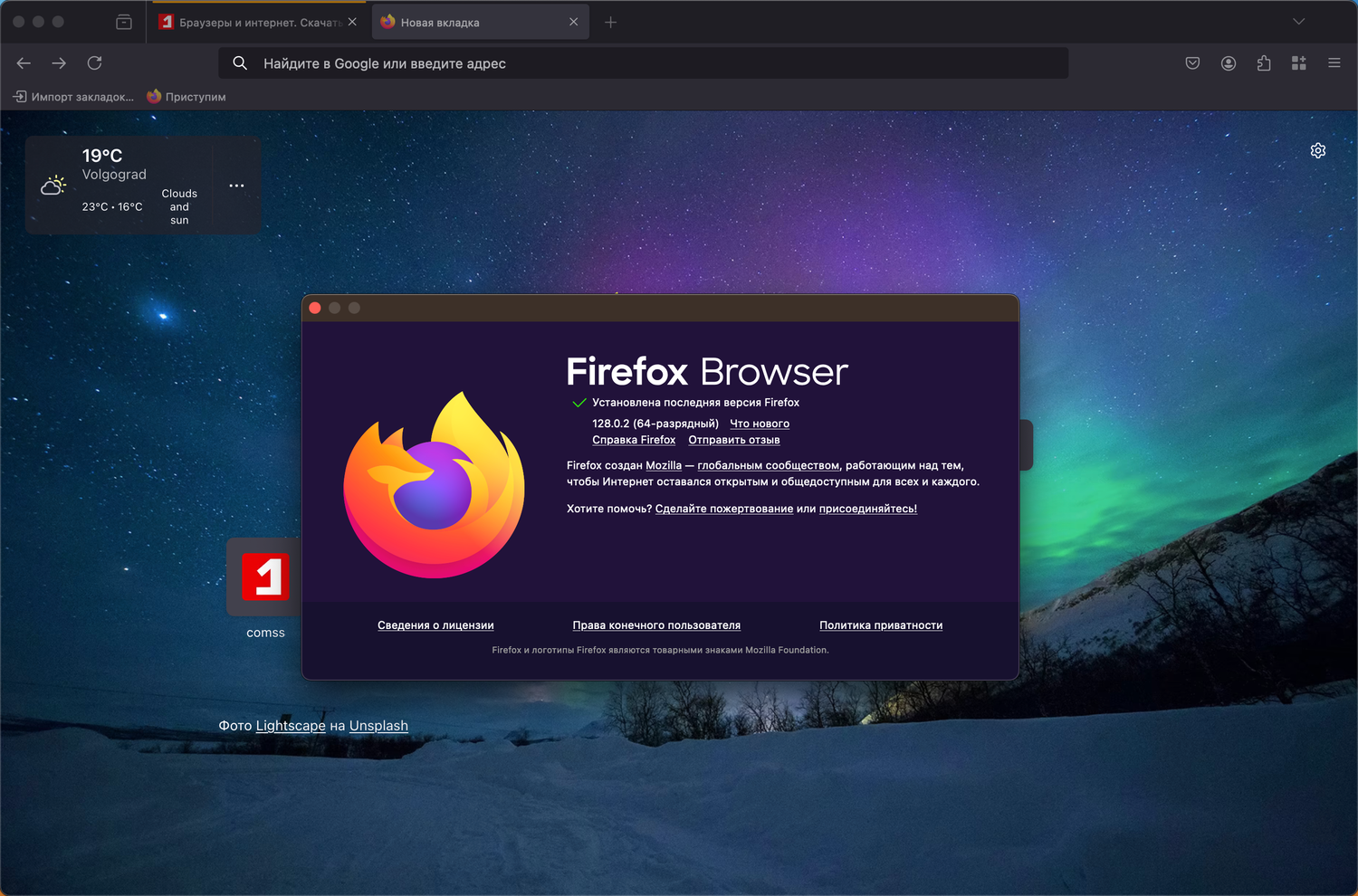Click the Отправить отзыв link
1358x896 pixels.
click(x=734, y=440)
